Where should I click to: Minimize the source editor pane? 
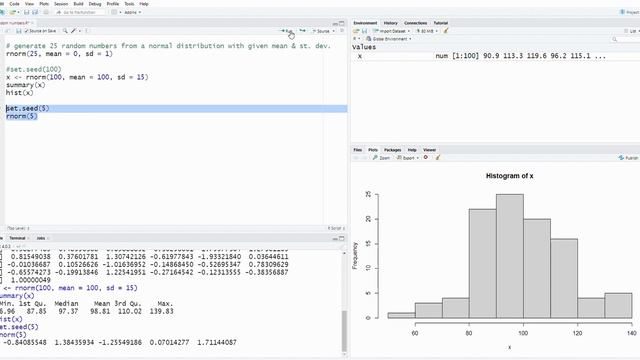(x=335, y=23)
